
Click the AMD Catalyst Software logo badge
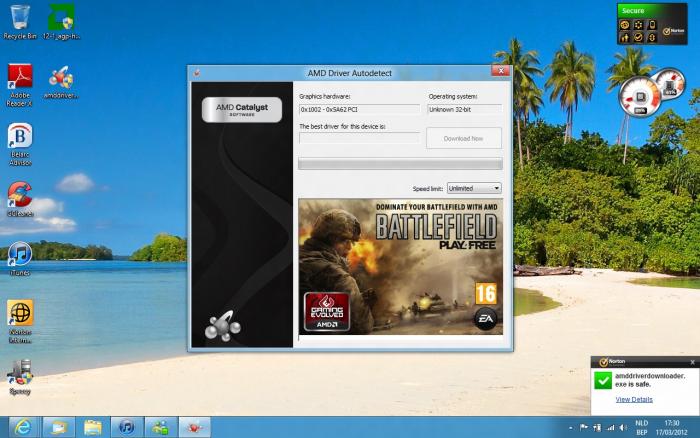pyautogui.click(x=242, y=109)
